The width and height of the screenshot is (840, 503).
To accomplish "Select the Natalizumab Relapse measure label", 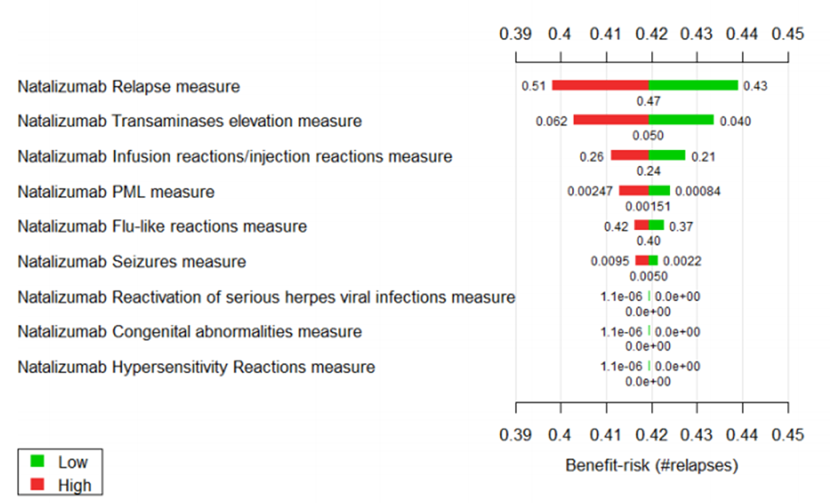I will point(128,86).
